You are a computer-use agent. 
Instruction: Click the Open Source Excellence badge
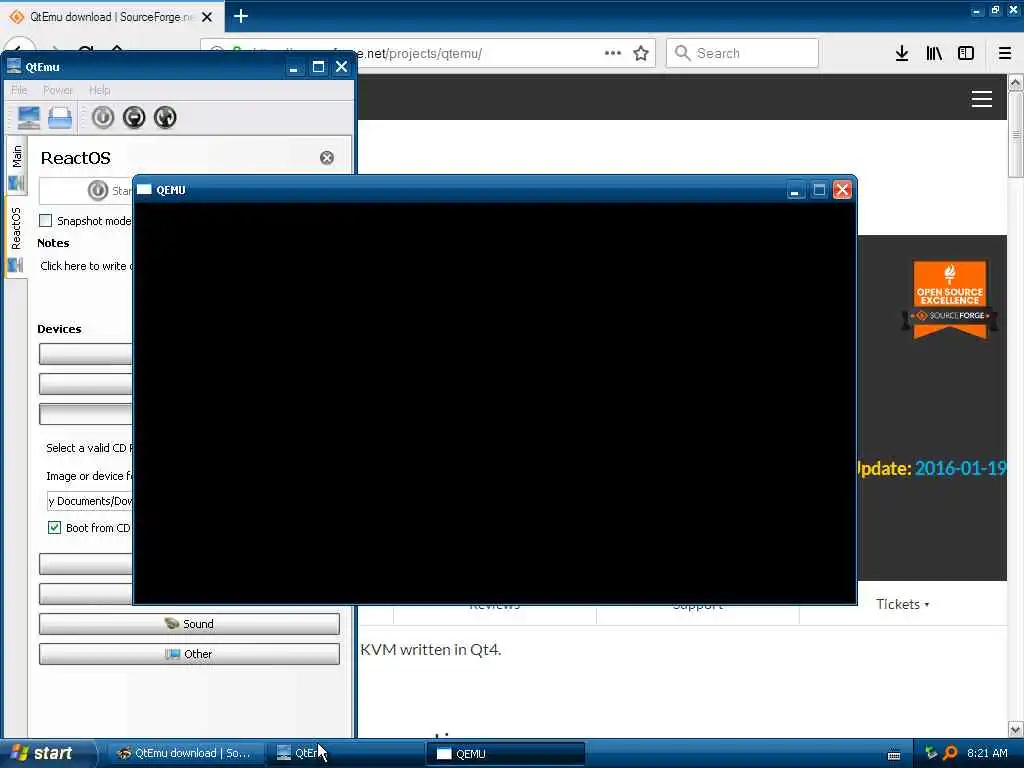(x=950, y=300)
